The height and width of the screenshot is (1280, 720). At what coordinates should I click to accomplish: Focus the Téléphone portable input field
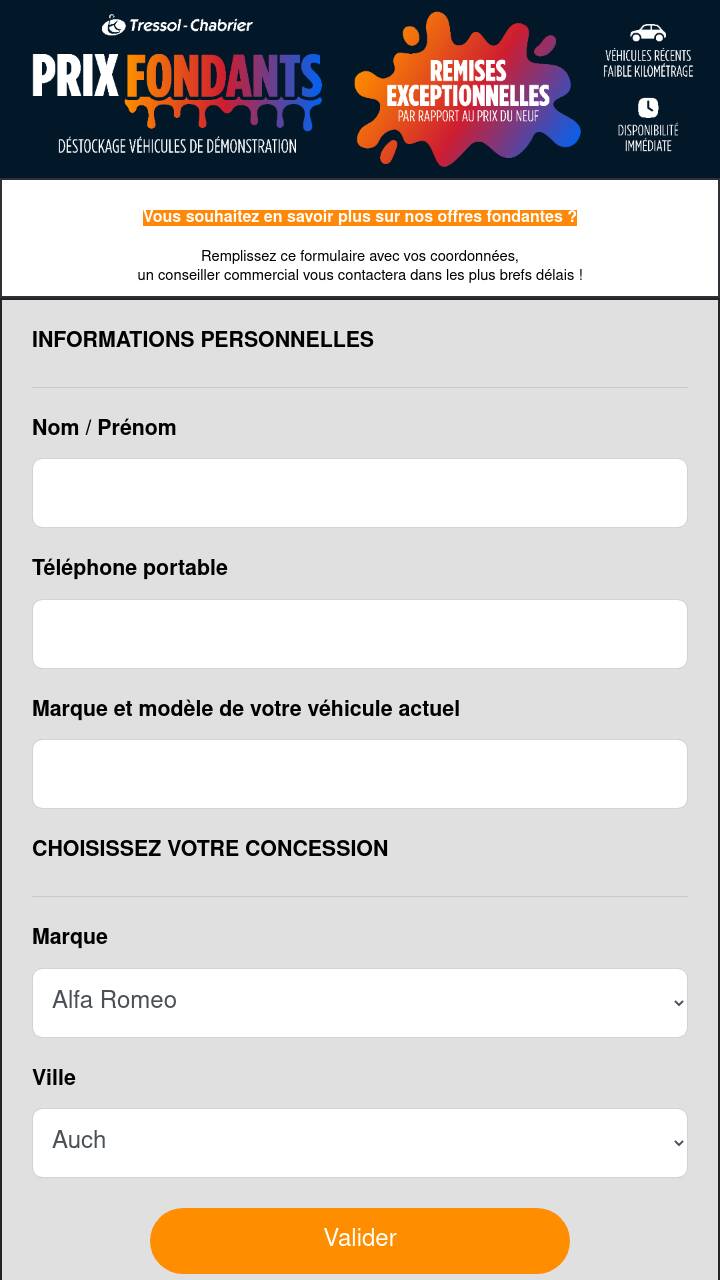coord(360,634)
